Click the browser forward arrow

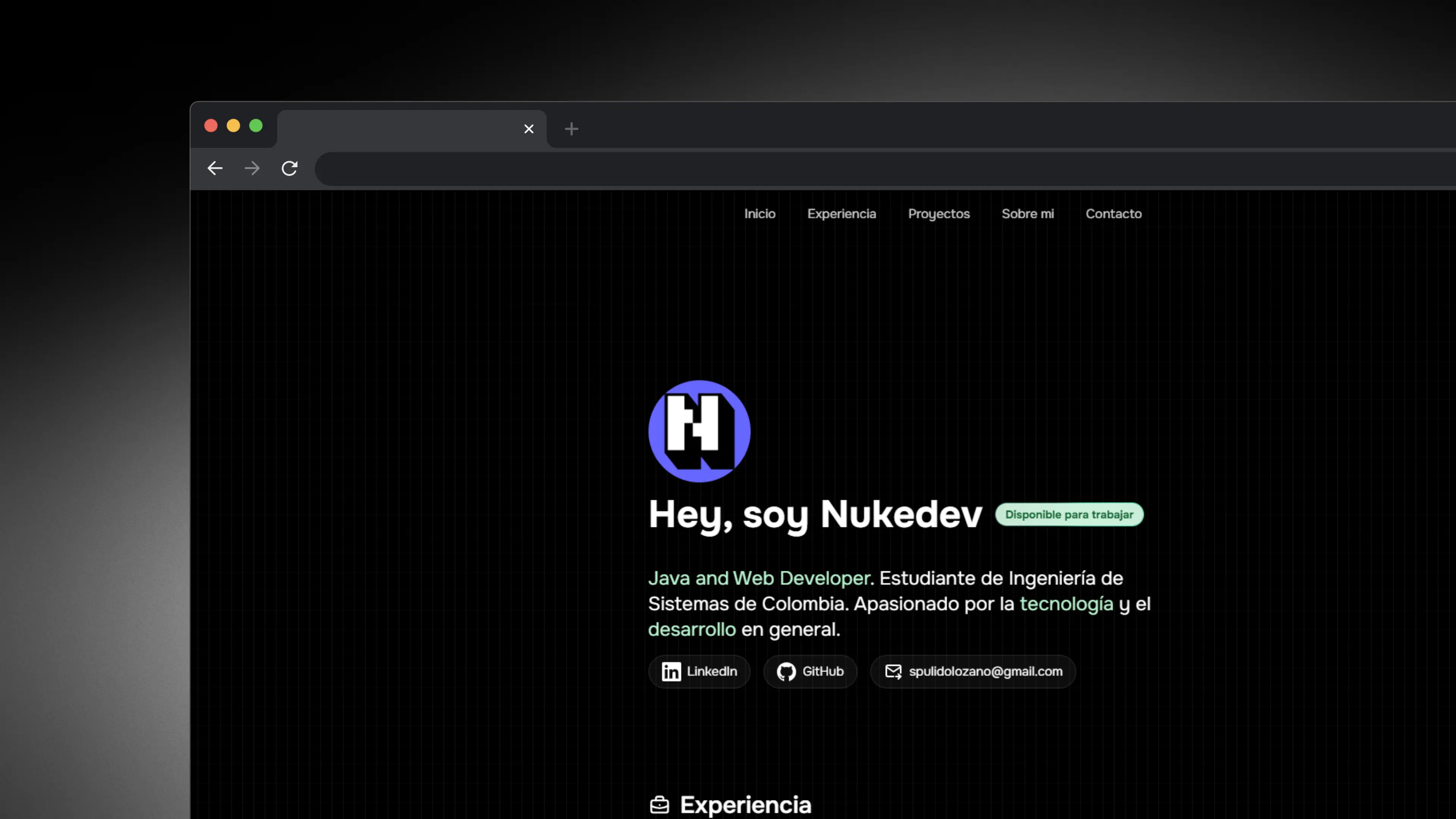(252, 168)
